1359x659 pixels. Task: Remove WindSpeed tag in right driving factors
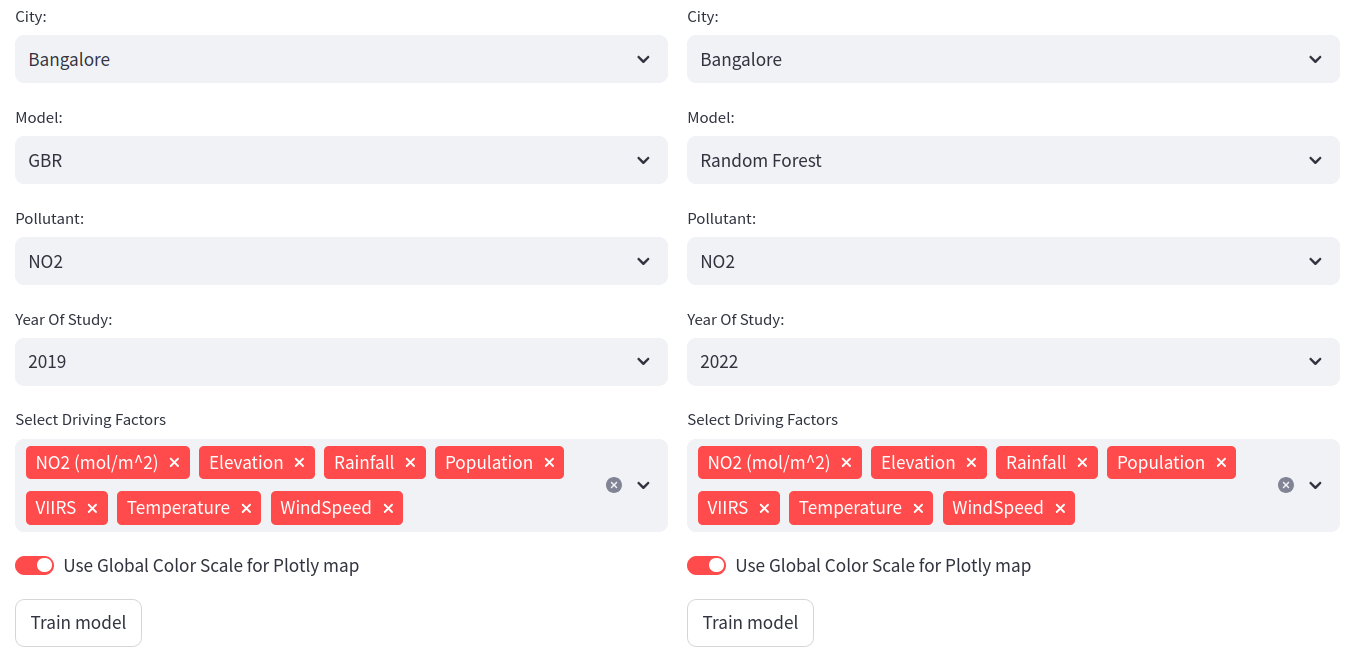click(x=1060, y=508)
